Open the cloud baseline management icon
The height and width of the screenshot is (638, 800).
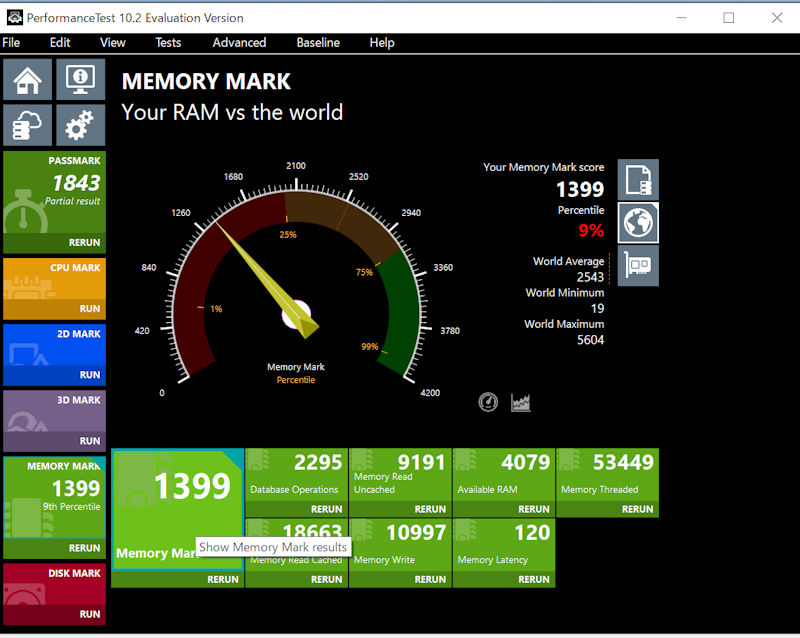coord(28,126)
